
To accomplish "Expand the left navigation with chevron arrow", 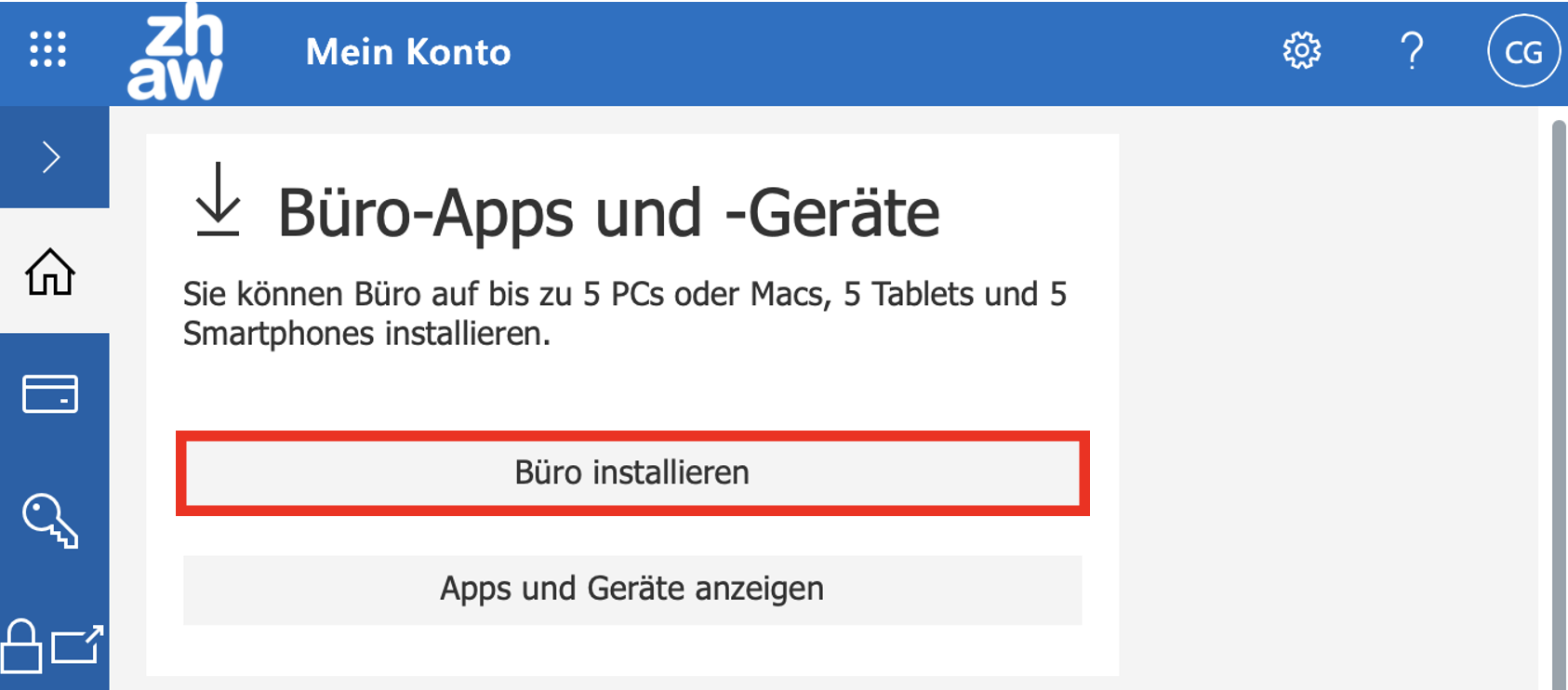I will coord(52,157).
